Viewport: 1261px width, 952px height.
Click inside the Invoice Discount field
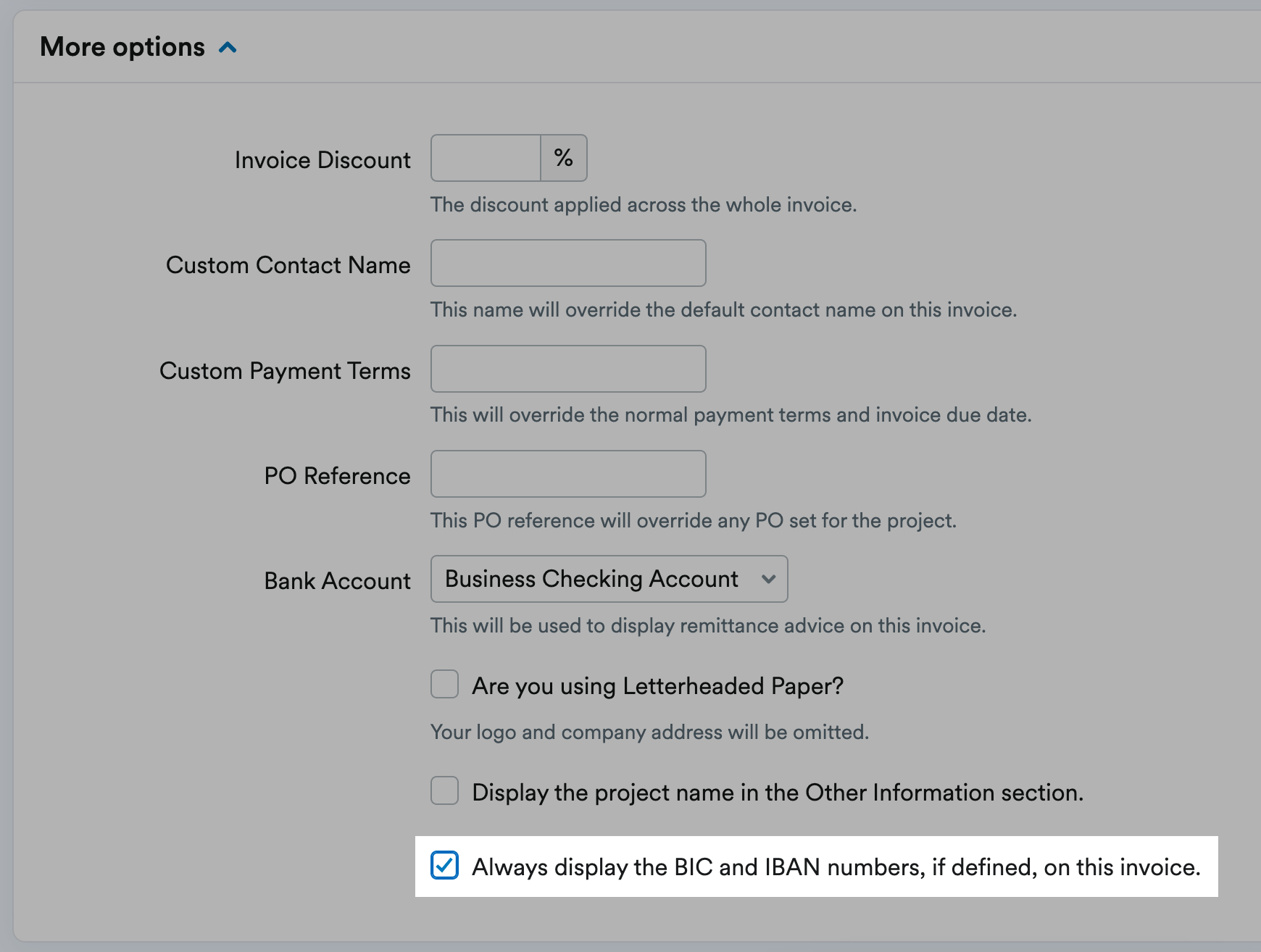[484, 157]
